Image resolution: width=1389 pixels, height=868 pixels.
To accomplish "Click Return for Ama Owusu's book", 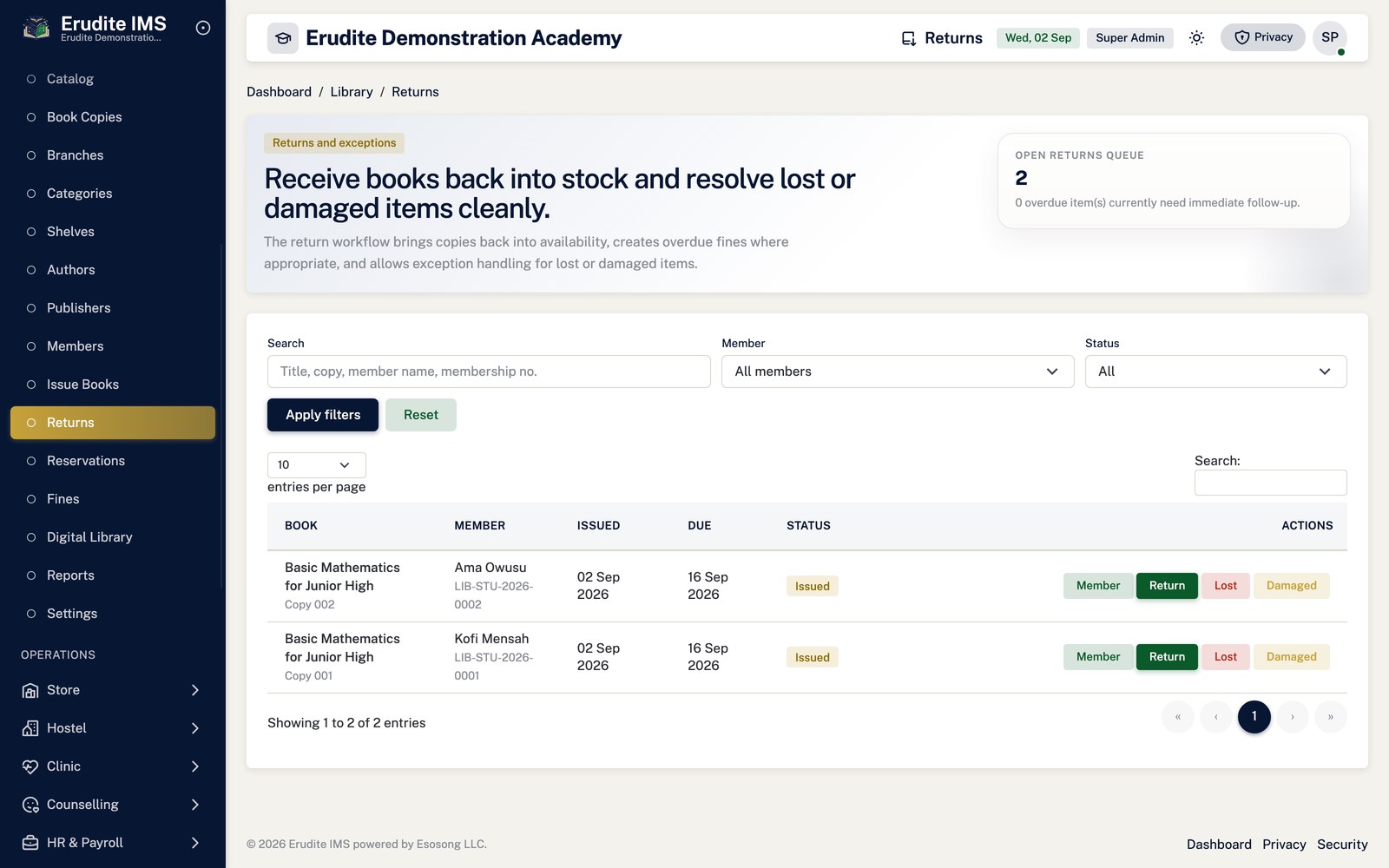I will 1167,586.
